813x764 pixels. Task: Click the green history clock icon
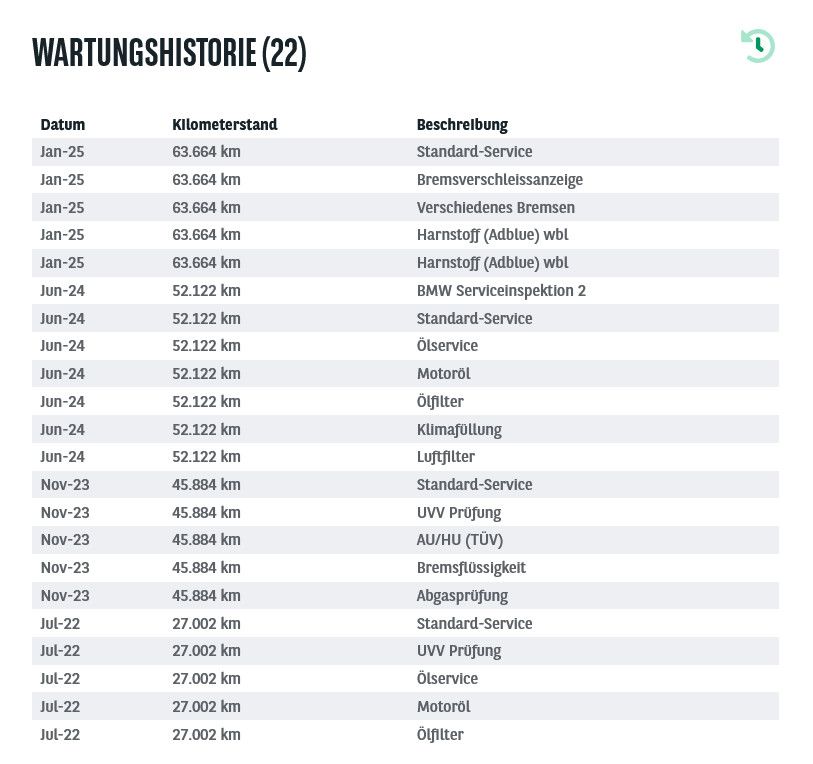coord(758,46)
